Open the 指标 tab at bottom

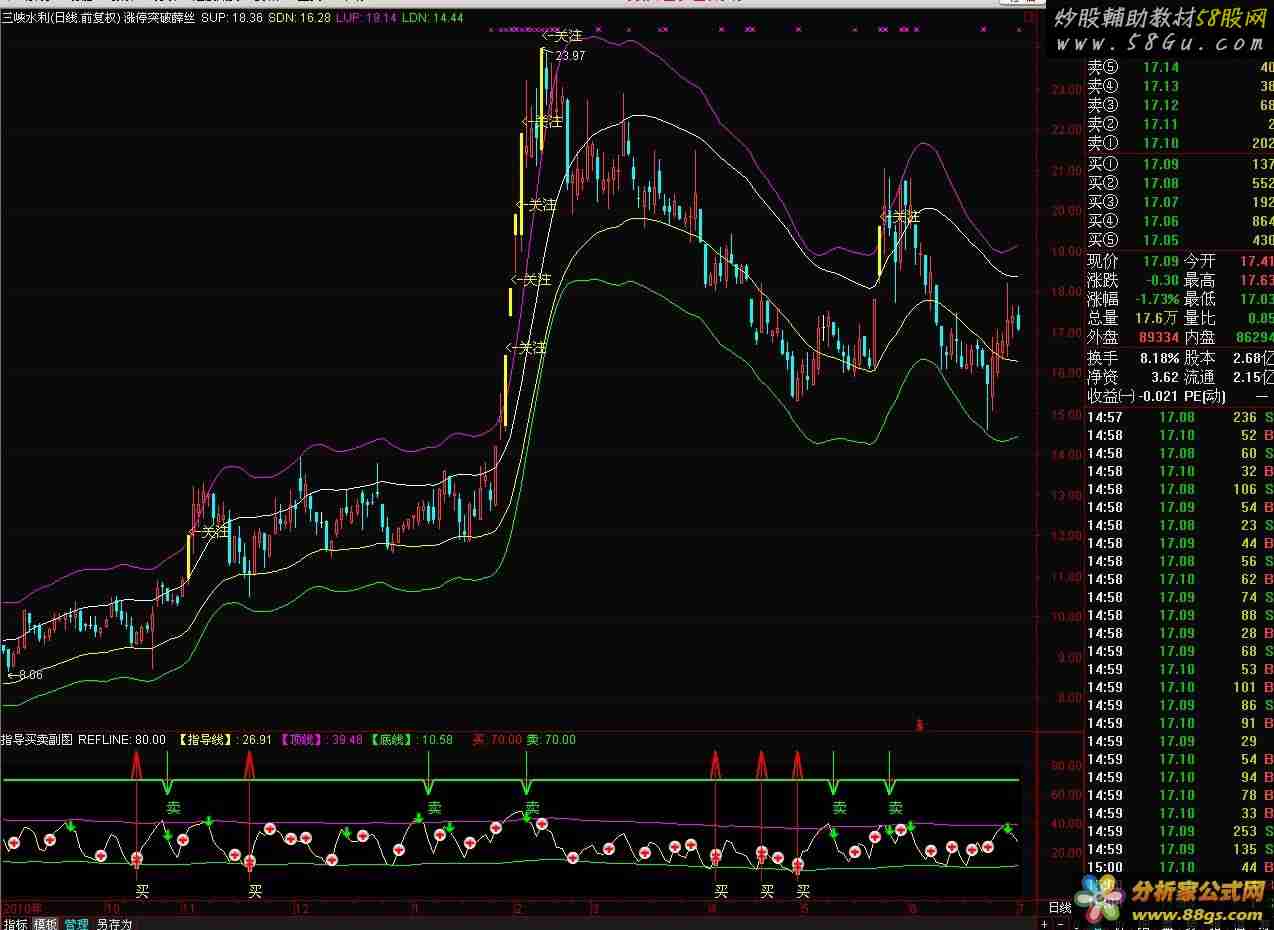(x=15, y=924)
